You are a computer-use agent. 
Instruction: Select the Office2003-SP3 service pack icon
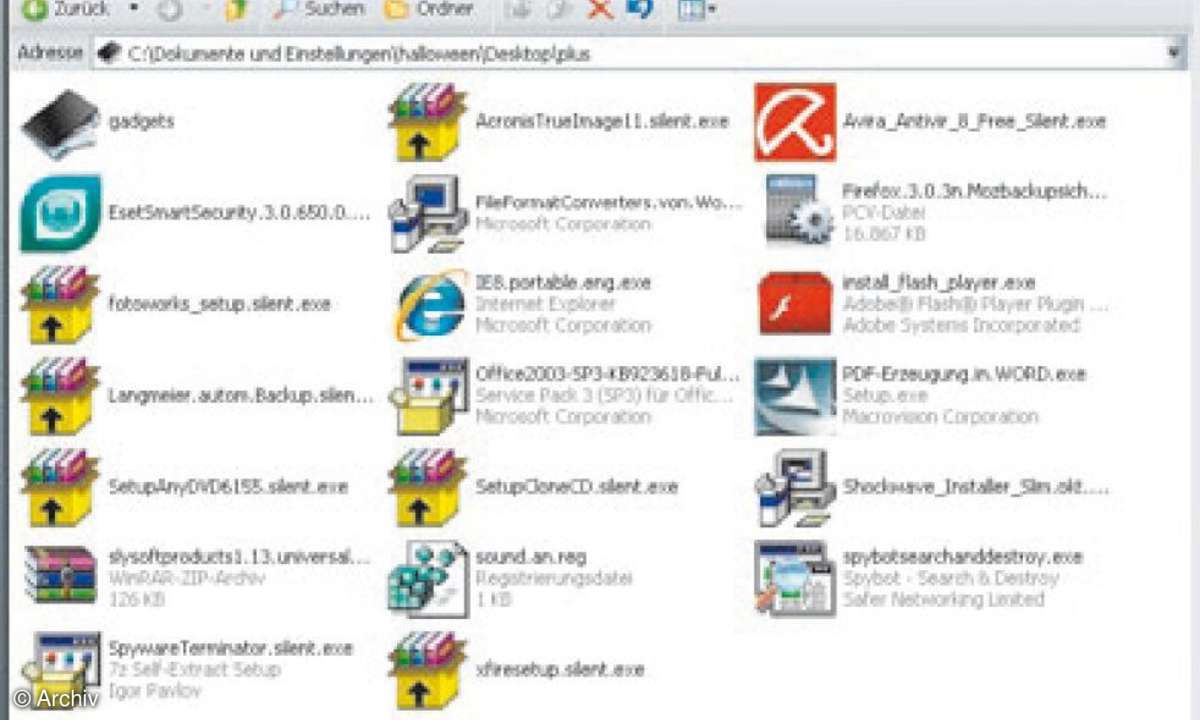[x=432, y=396]
